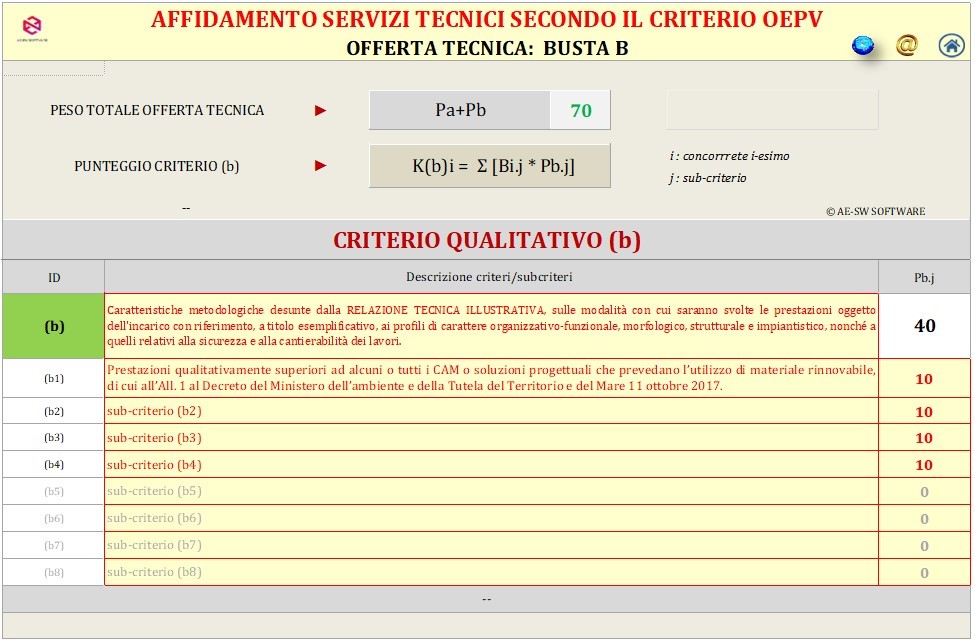This screenshot has height=642, width=975.
Task: Edit the (b1) CAM sub-criterion description
Action: point(491,378)
